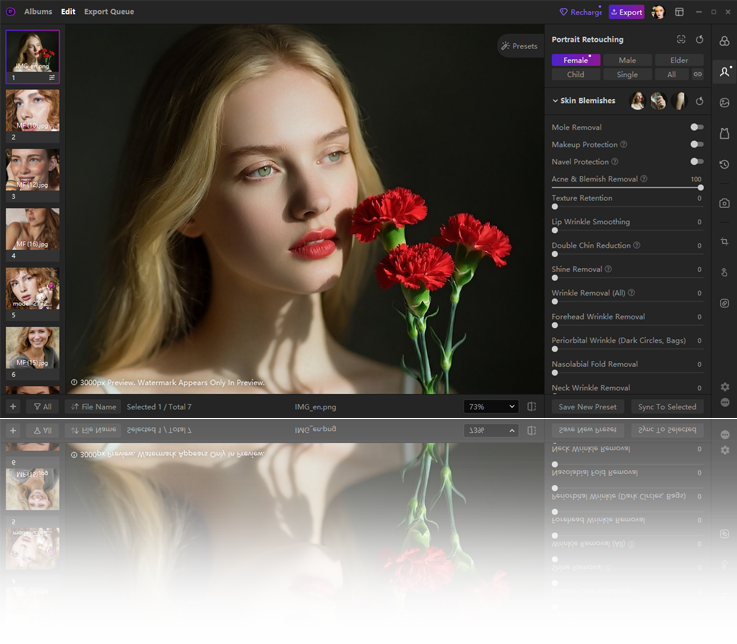737x644 pixels.
Task: Adjust the Shine Removal slider
Action: [627, 278]
